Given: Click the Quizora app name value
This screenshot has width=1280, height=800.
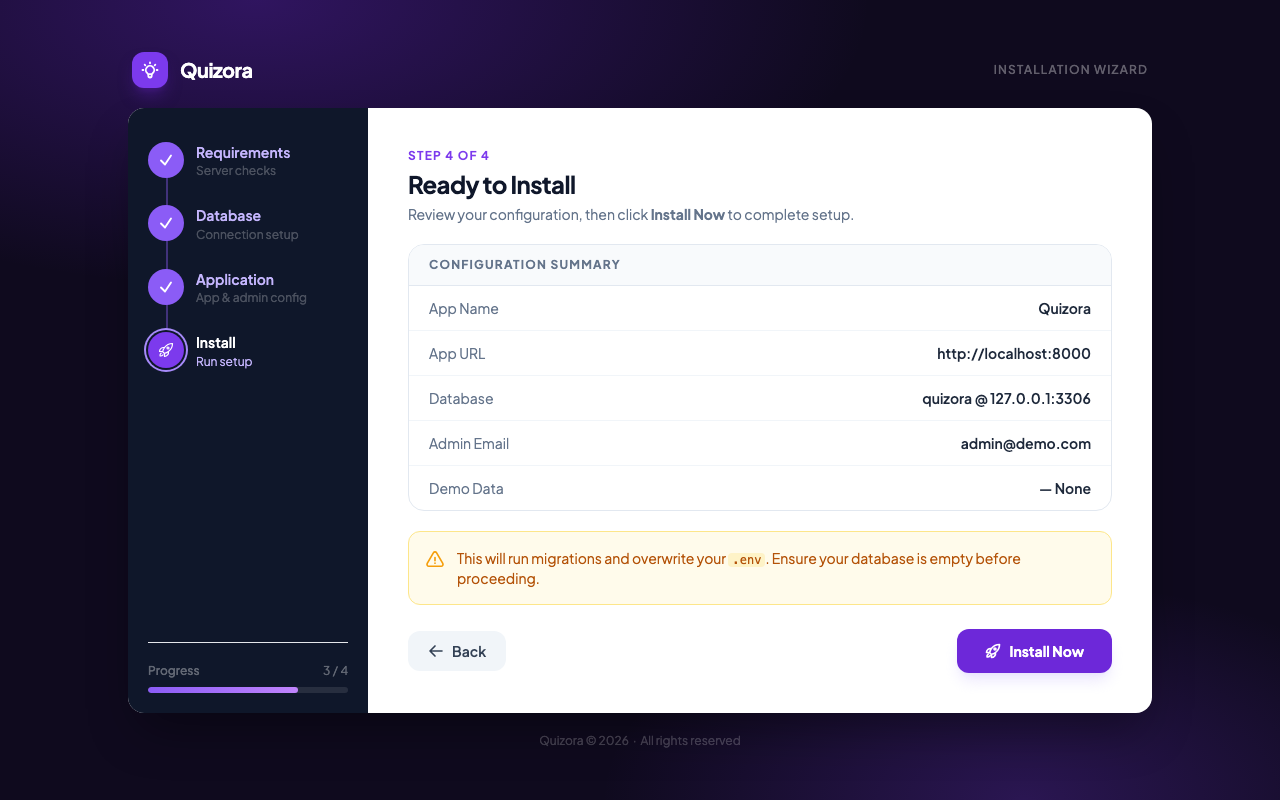Looking at the screenshot, I should [x=1064, y=309].
